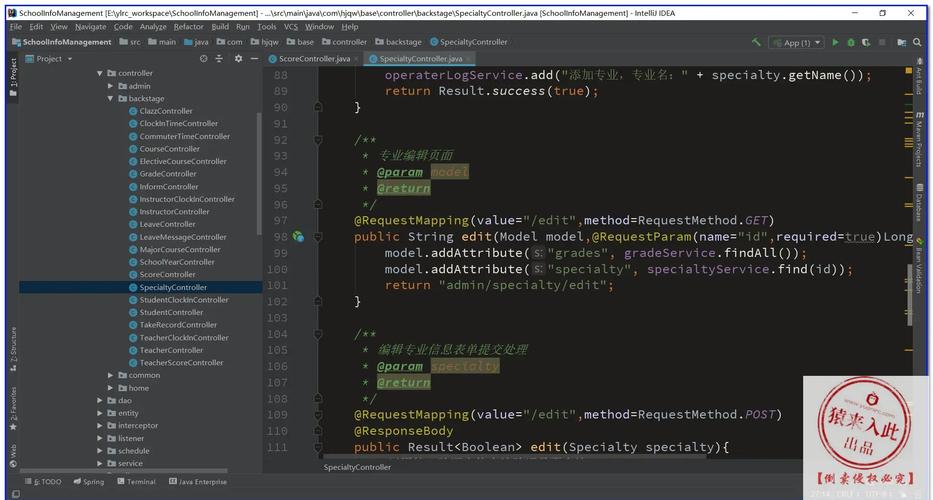
Task: Open the Web tool window on left strip
Action: pos(14,455)
